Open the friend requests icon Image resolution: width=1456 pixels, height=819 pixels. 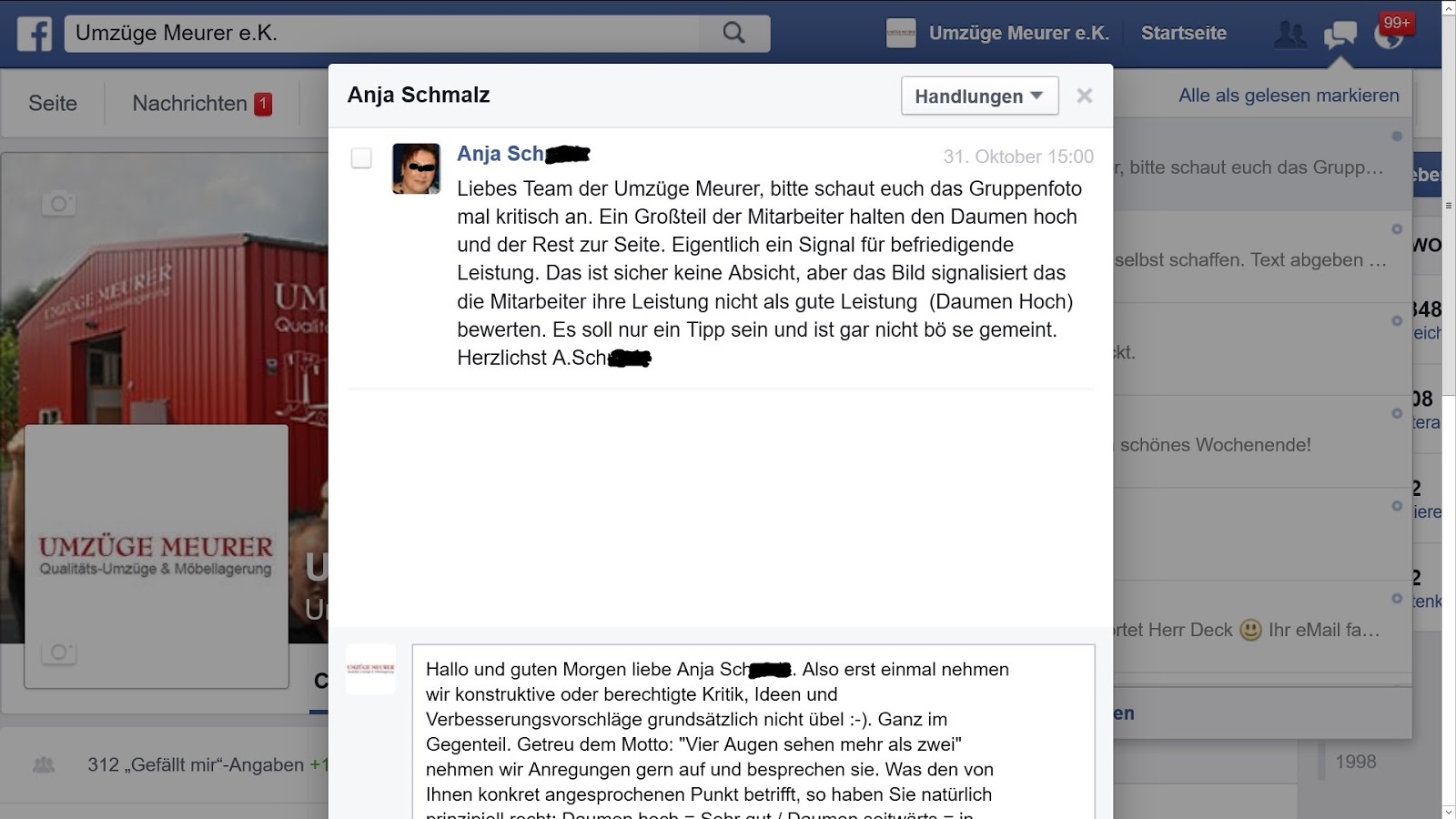tap(1290, 35)
